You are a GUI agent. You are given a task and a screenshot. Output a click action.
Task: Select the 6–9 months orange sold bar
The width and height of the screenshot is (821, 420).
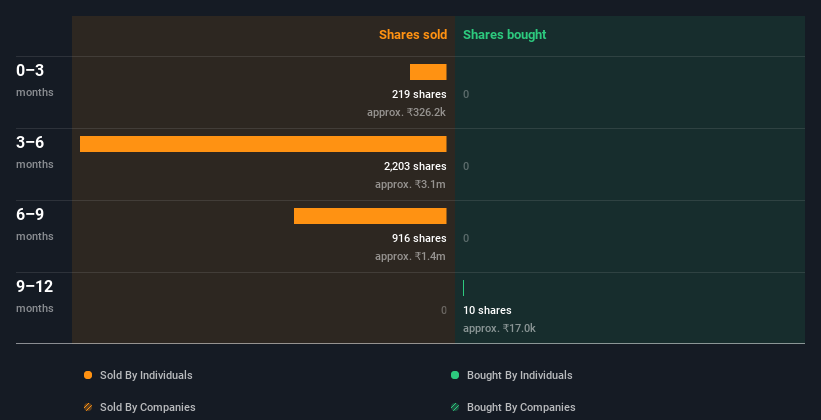point(370,216)
